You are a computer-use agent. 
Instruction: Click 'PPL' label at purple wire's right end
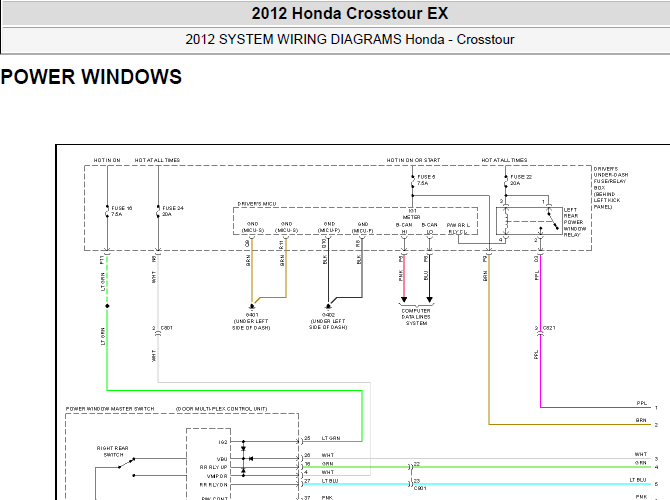(x=642, y=403)
